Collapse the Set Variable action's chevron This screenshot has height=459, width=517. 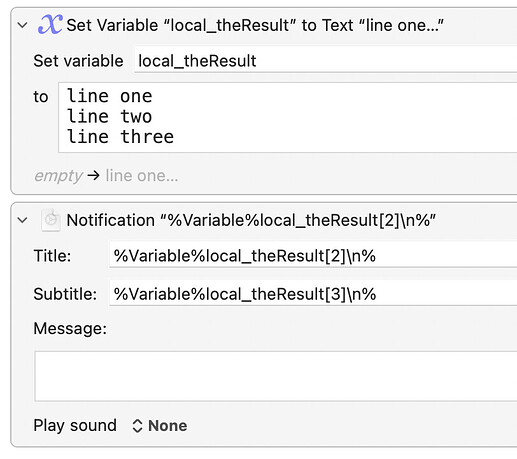coord(22,25)
